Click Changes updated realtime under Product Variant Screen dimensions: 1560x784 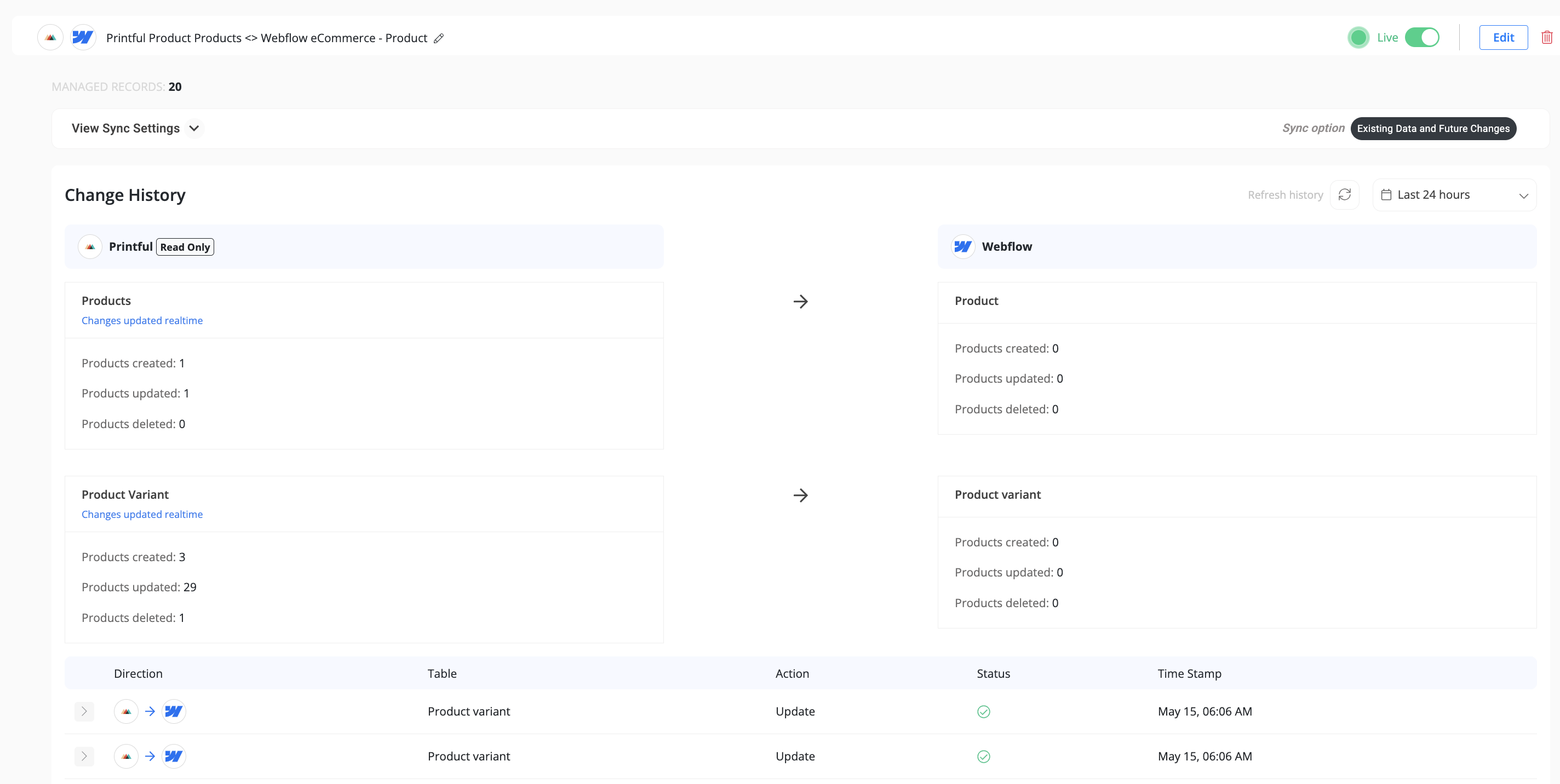[142, 514]
